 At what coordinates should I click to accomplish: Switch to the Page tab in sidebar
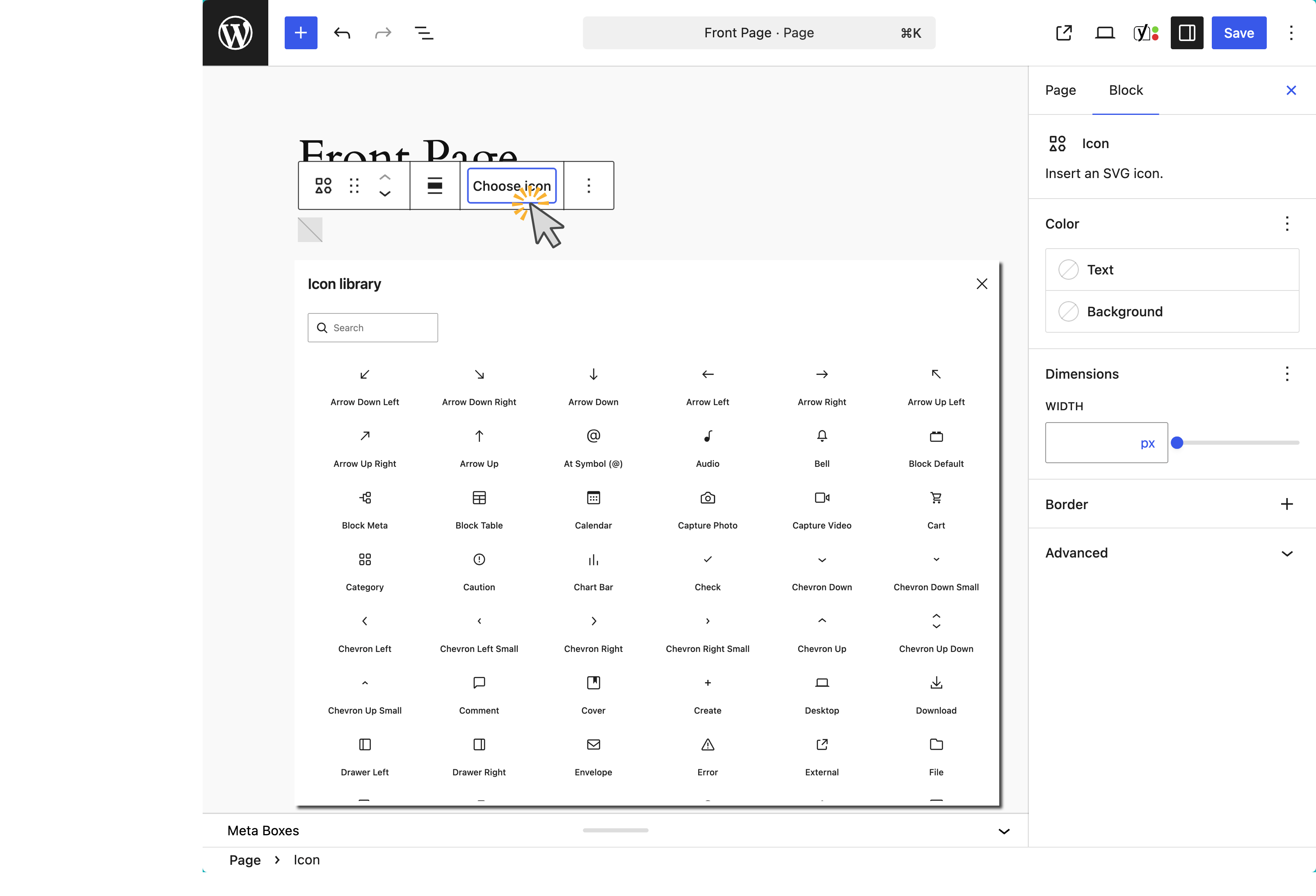(x=1060, y=90)
